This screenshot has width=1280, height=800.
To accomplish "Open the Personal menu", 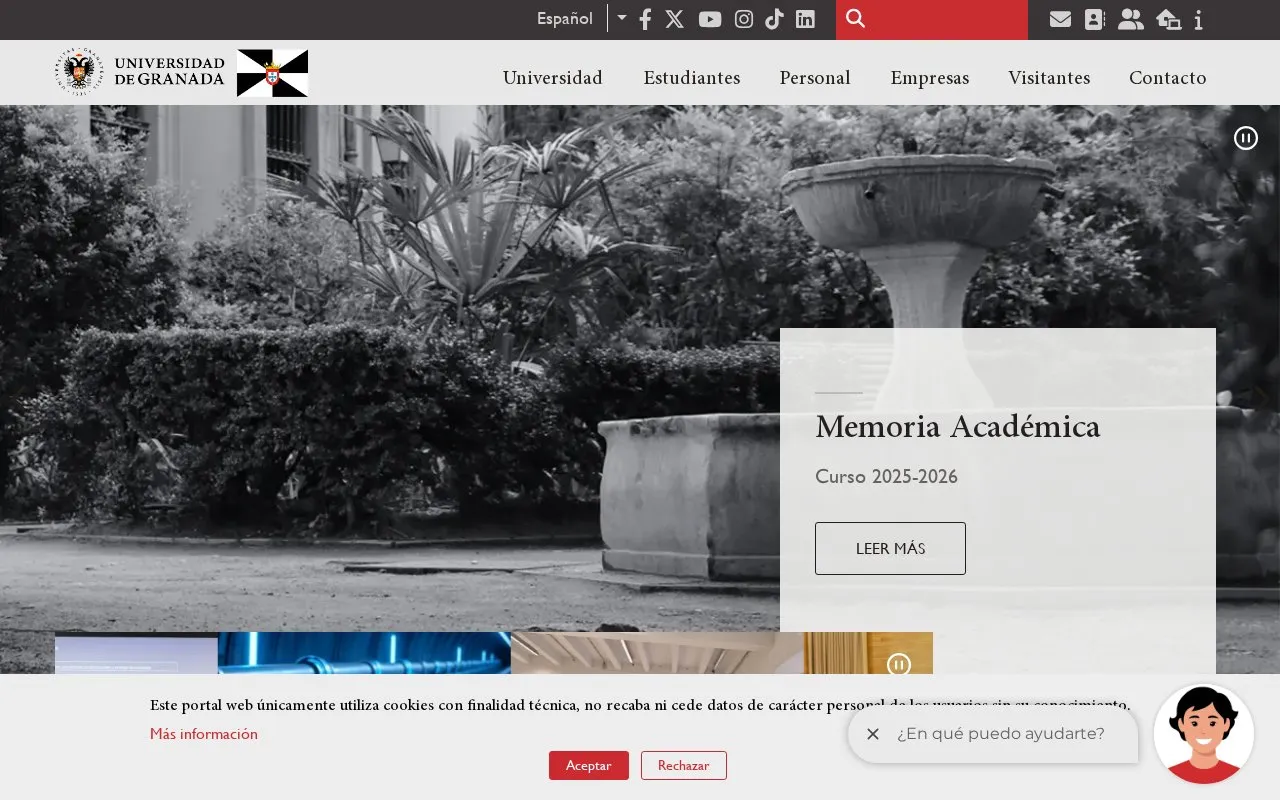I will pos(815,78).
